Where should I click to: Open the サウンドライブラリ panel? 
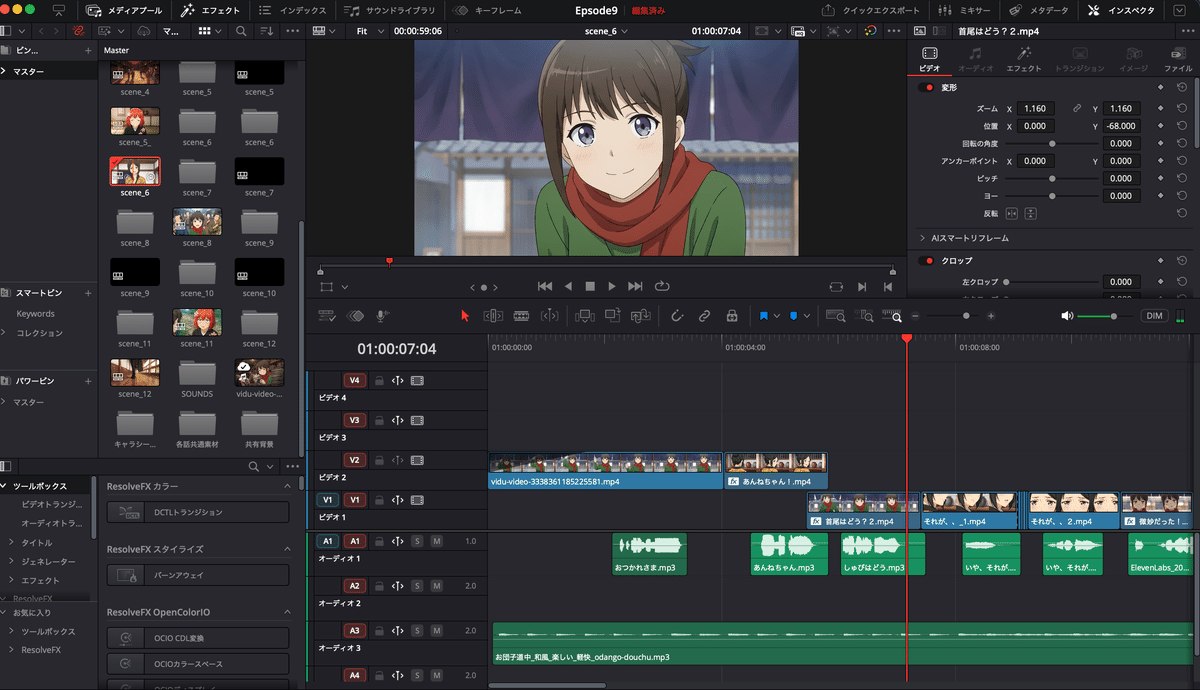click(x=389, y=10)
